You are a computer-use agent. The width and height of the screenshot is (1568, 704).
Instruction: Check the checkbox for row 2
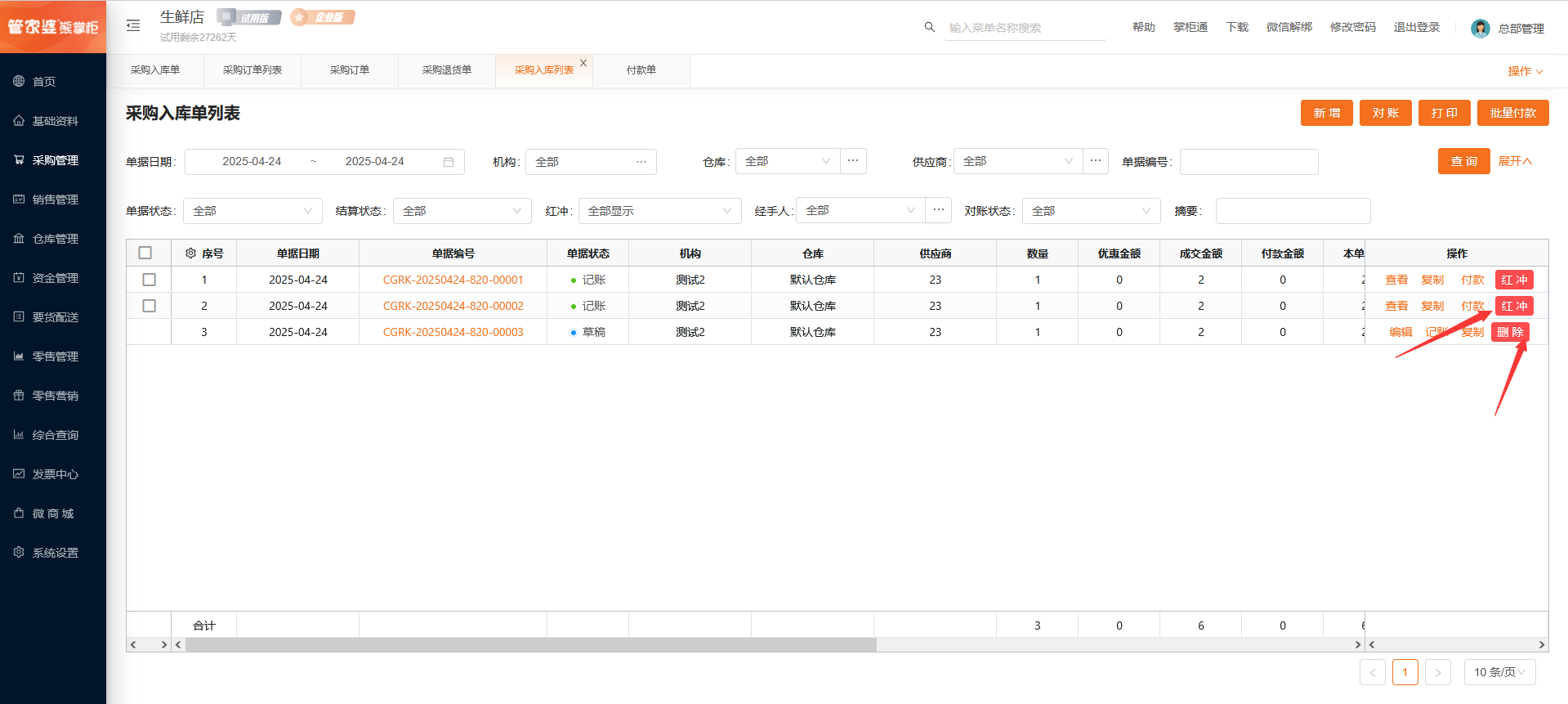[x=149, y=306]
